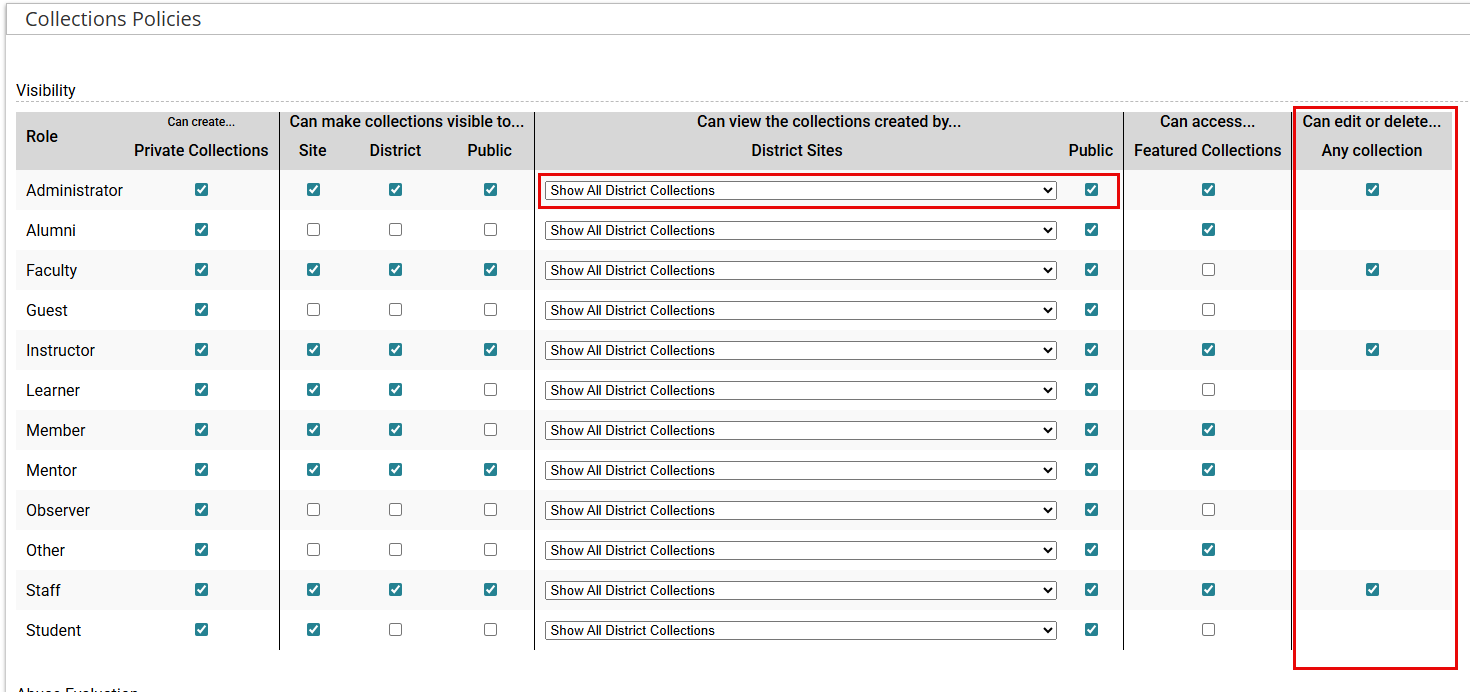Toggle Learner District visibility checkbox
Image resolution: width=1470 pixels, height=692 pixels.
pos(396,390)
